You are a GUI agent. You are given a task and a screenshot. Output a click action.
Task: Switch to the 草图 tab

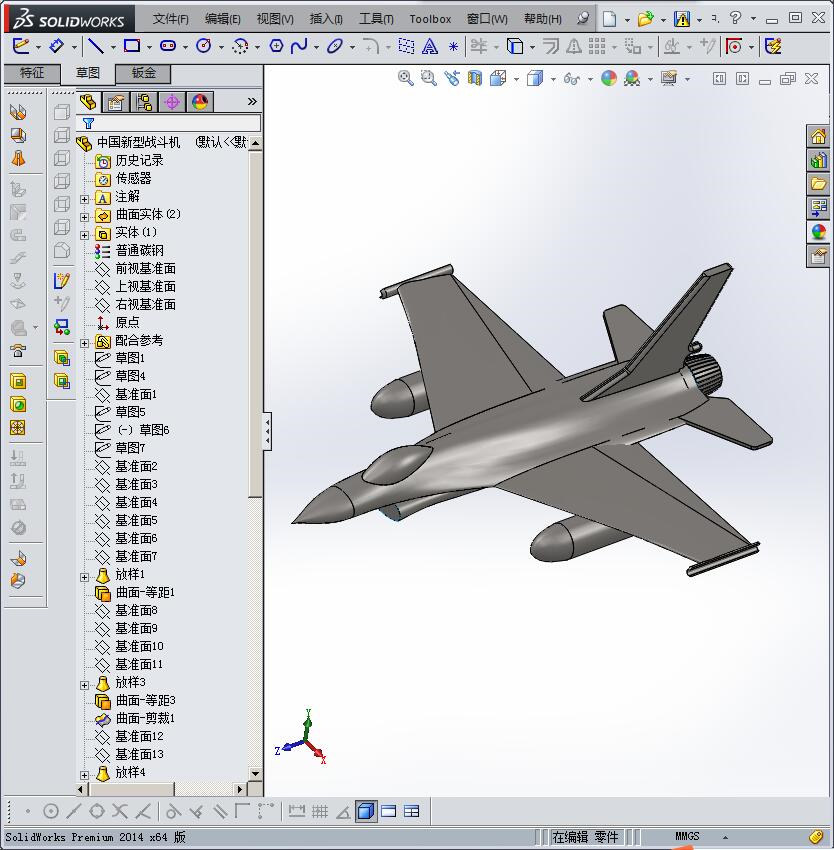tap(88, 73)
